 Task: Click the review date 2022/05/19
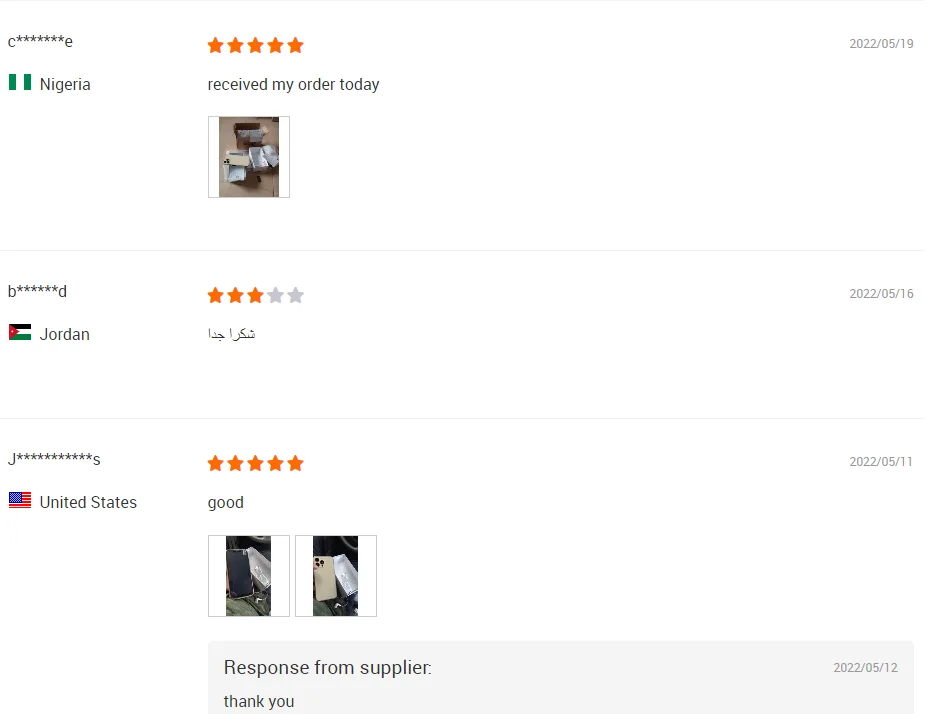pos(881,44)
